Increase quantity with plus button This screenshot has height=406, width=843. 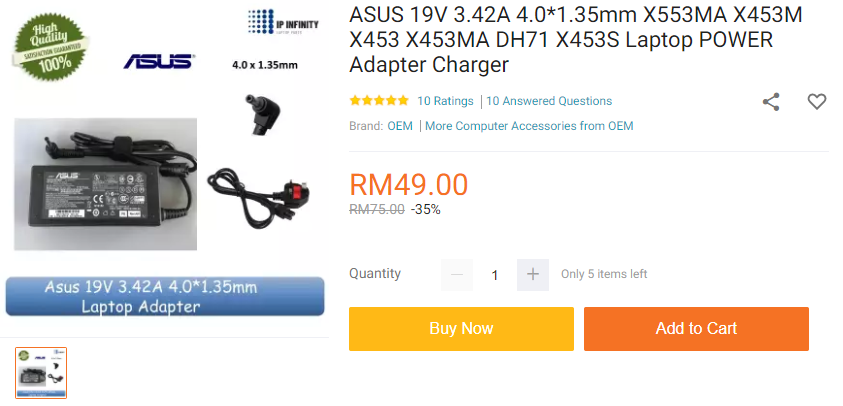[x=533, y=275]
